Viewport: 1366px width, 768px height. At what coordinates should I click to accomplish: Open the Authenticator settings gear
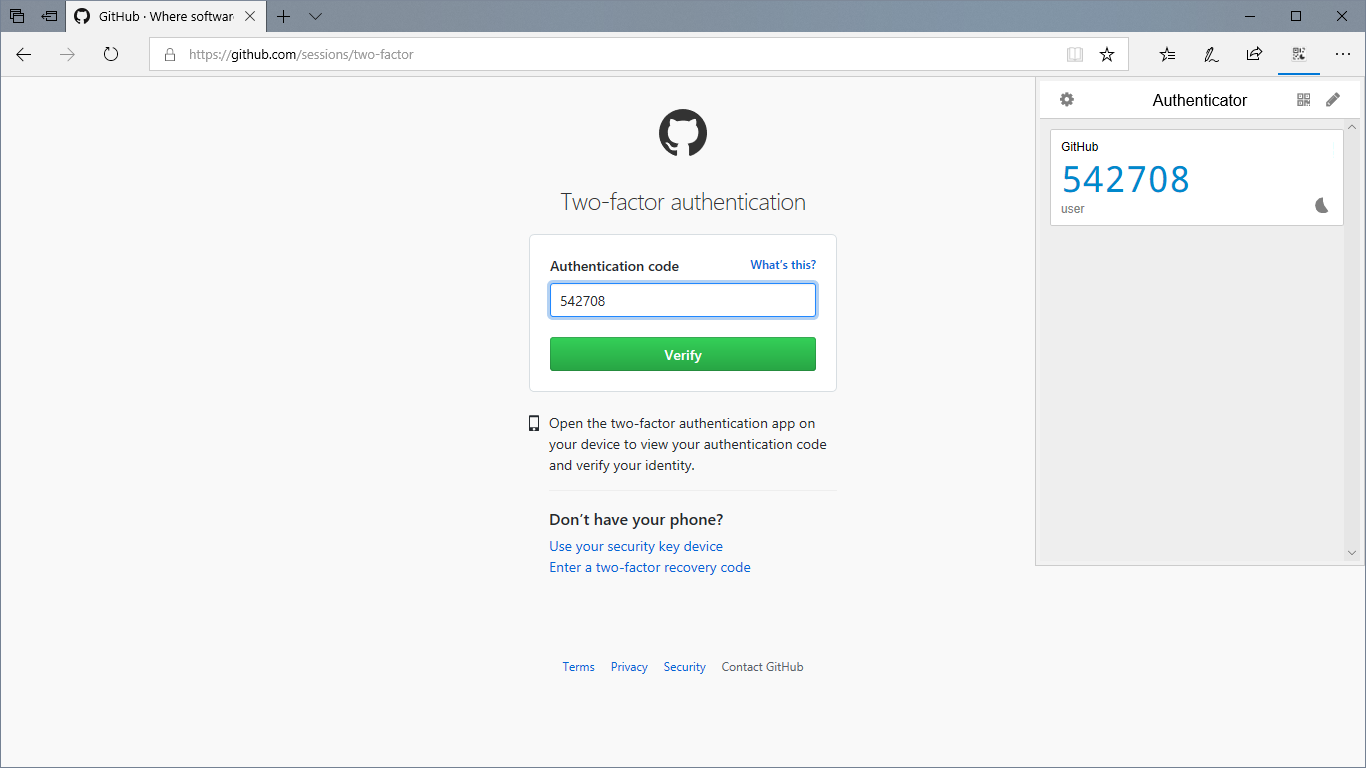point(1067,99)
